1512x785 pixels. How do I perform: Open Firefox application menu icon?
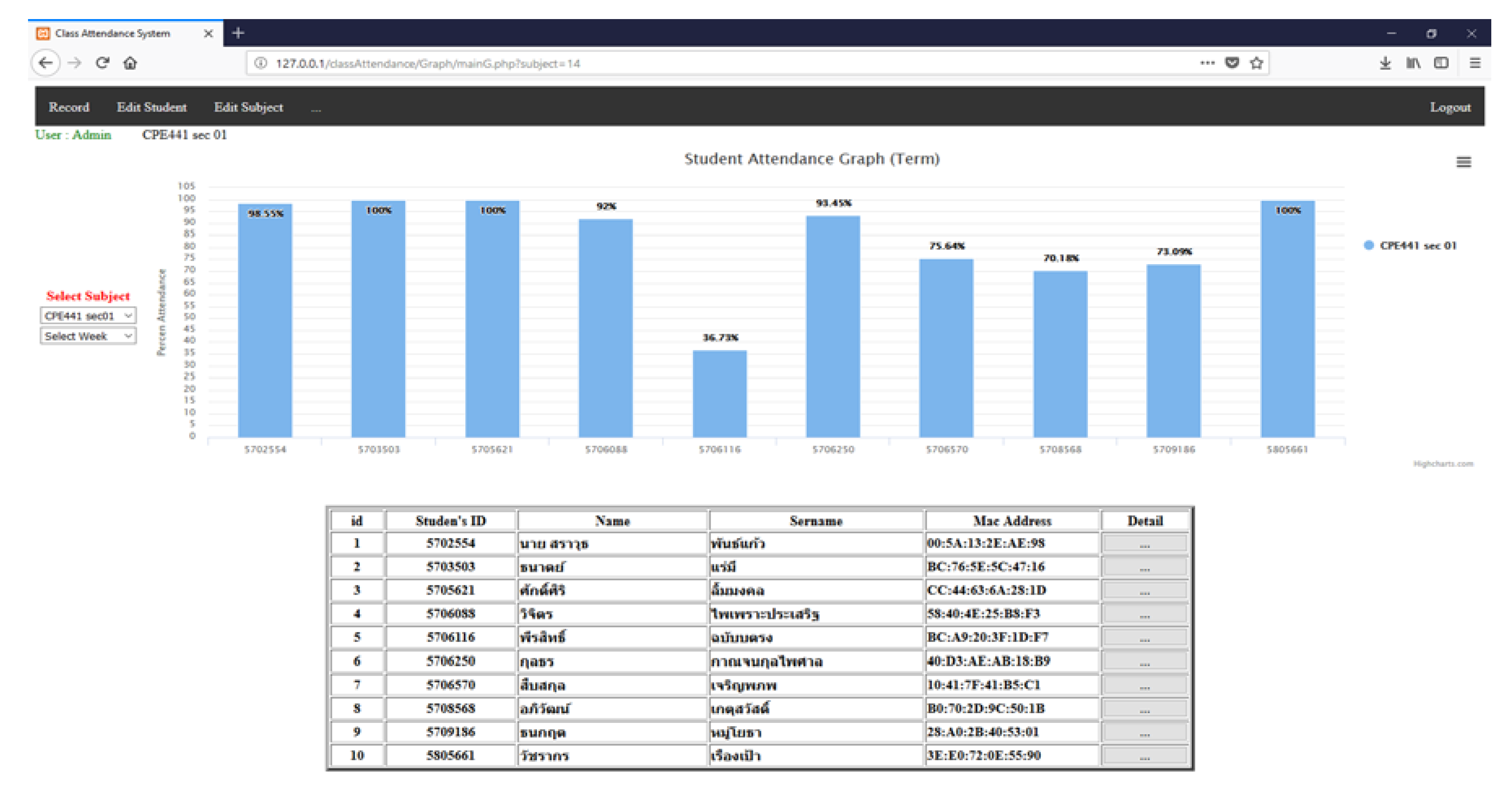point(1475,63)
